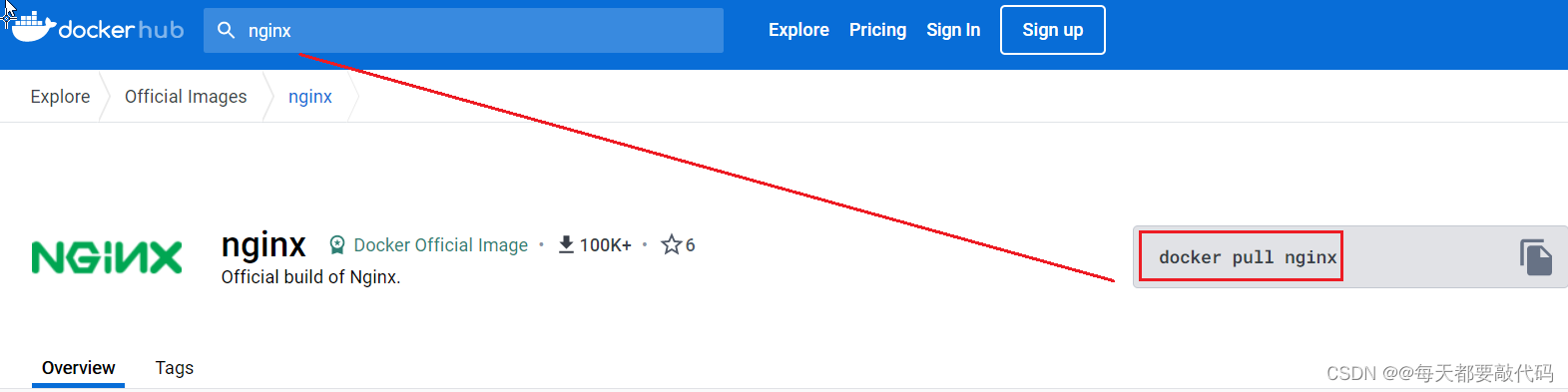This screenshot has height=392, width=1568.
Task: Open Explore in the top navigation
Action: [798, 30]
